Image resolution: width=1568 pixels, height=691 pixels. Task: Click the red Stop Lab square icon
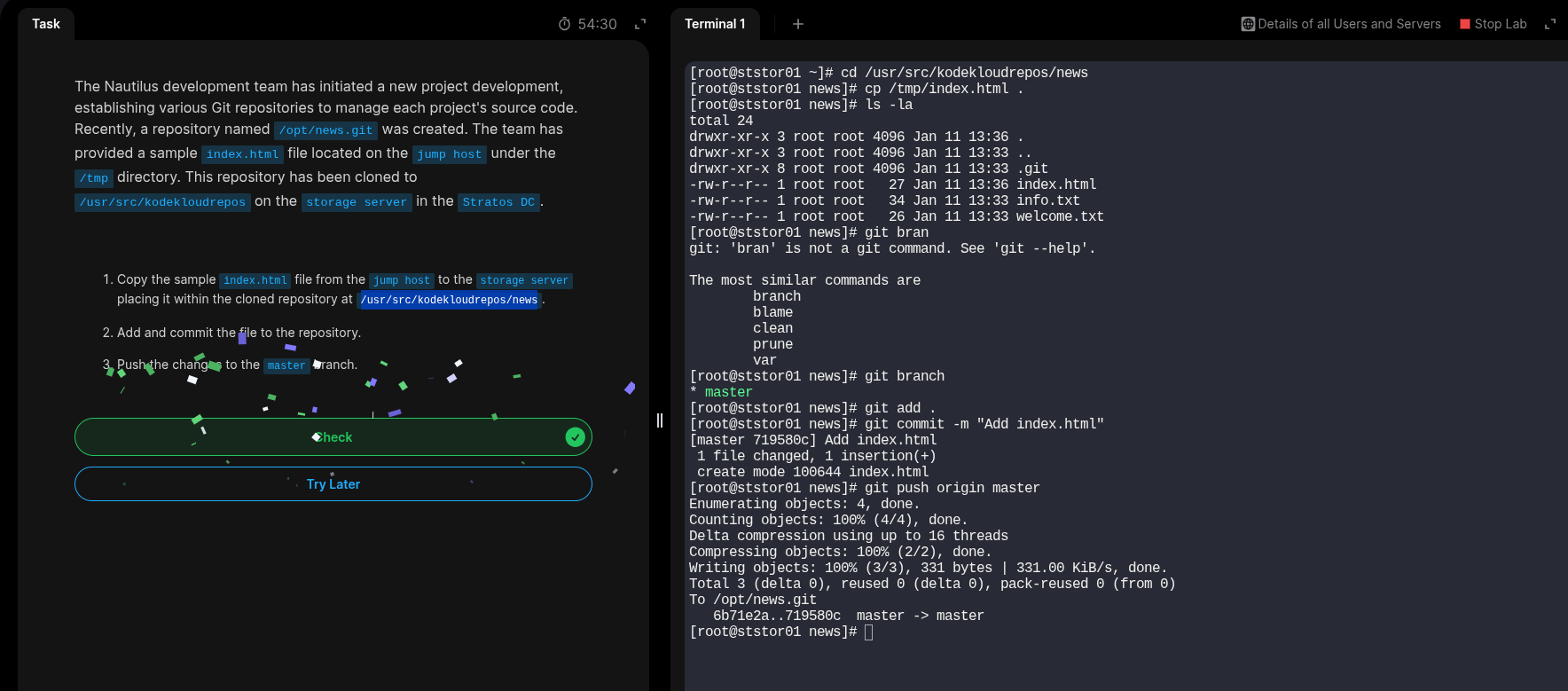coord(1465,24)
